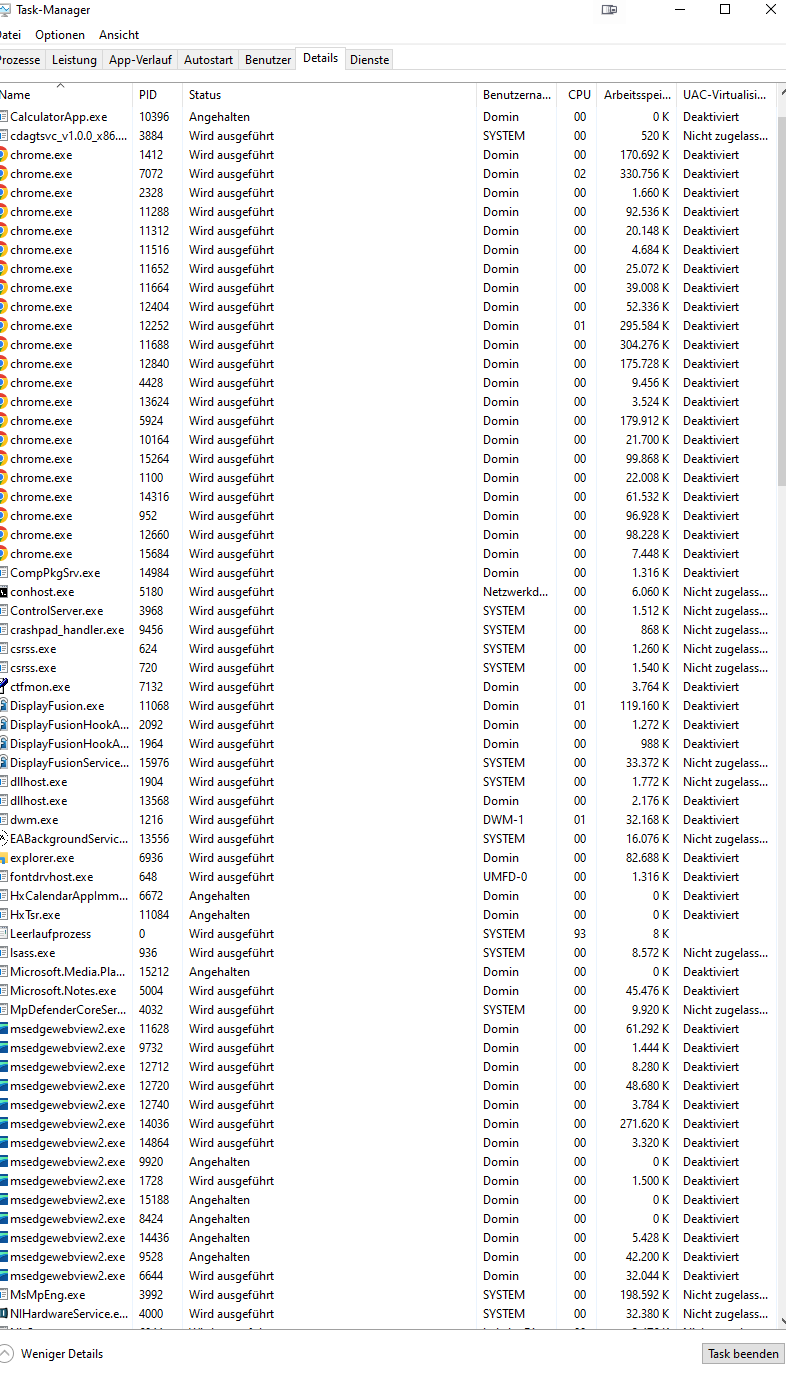
Task: Switch to the Dienste tab
Action: [369, 60]
